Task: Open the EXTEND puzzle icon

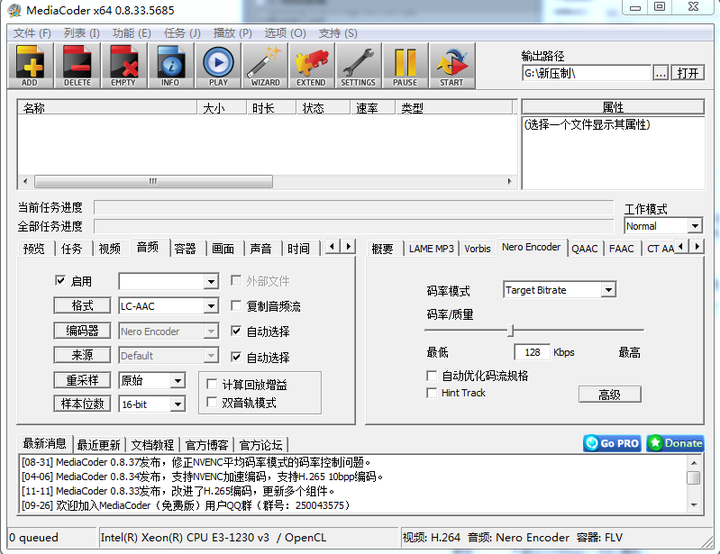Action: (312, 65)
